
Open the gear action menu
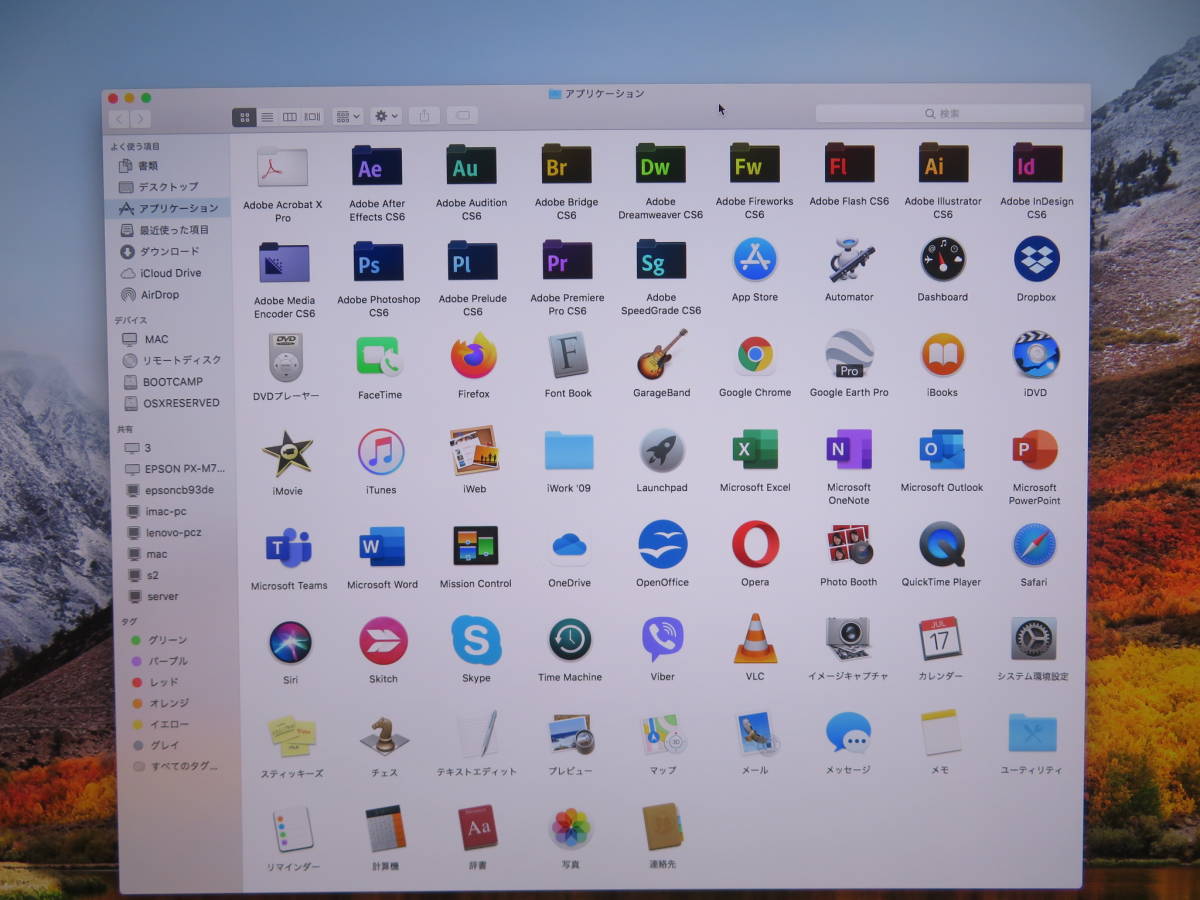click(384, 116)
